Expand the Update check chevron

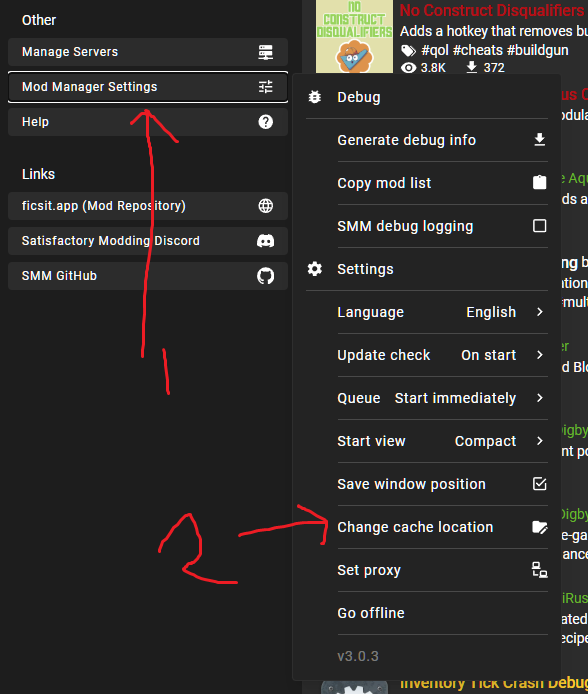(539, 355)
